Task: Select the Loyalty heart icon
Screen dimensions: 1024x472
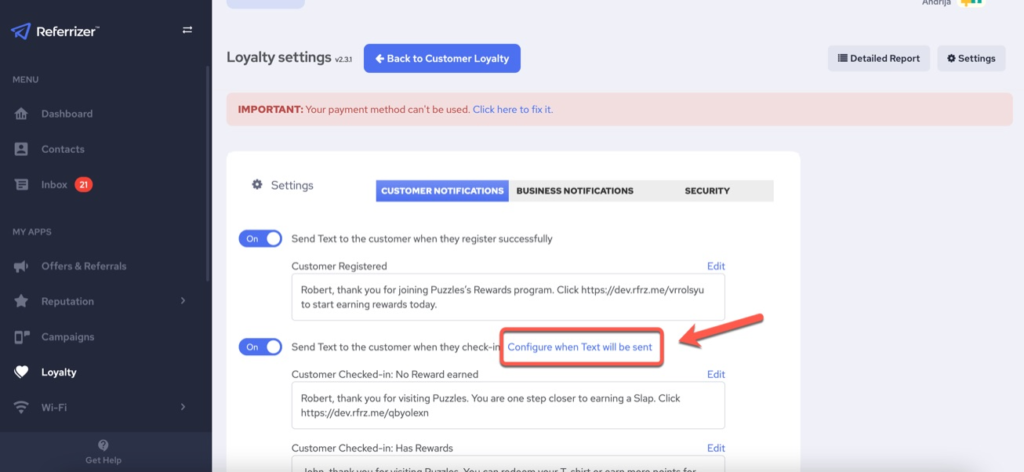Action: [21, 372]
